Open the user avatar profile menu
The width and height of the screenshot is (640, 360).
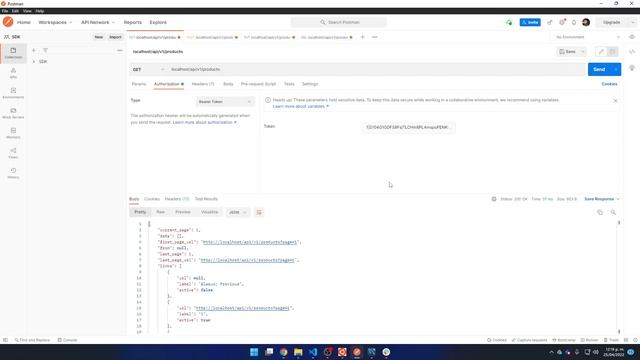click(586, 22)
